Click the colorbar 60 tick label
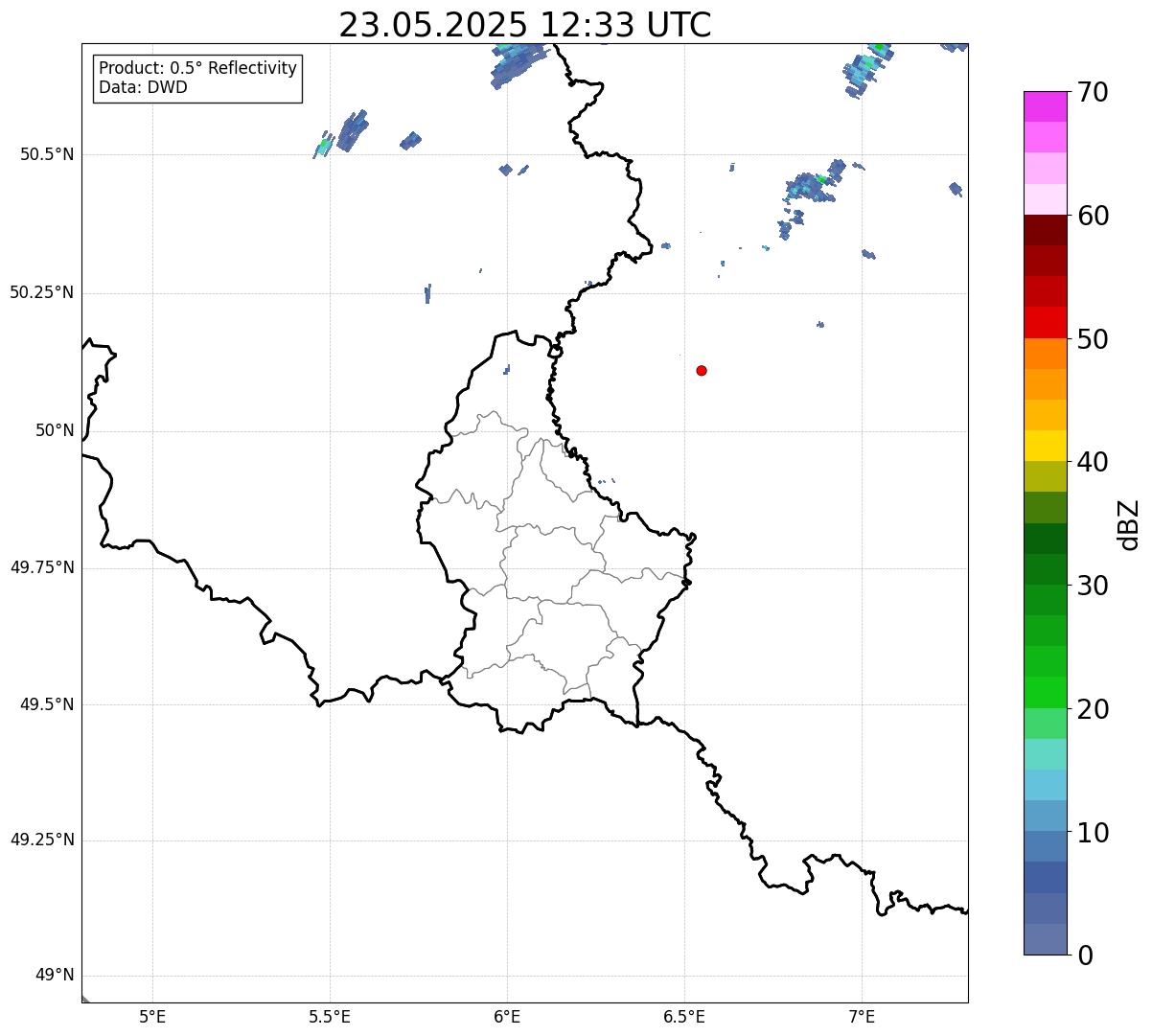Screen dimensions: 1152x1036 point(1093,216)
